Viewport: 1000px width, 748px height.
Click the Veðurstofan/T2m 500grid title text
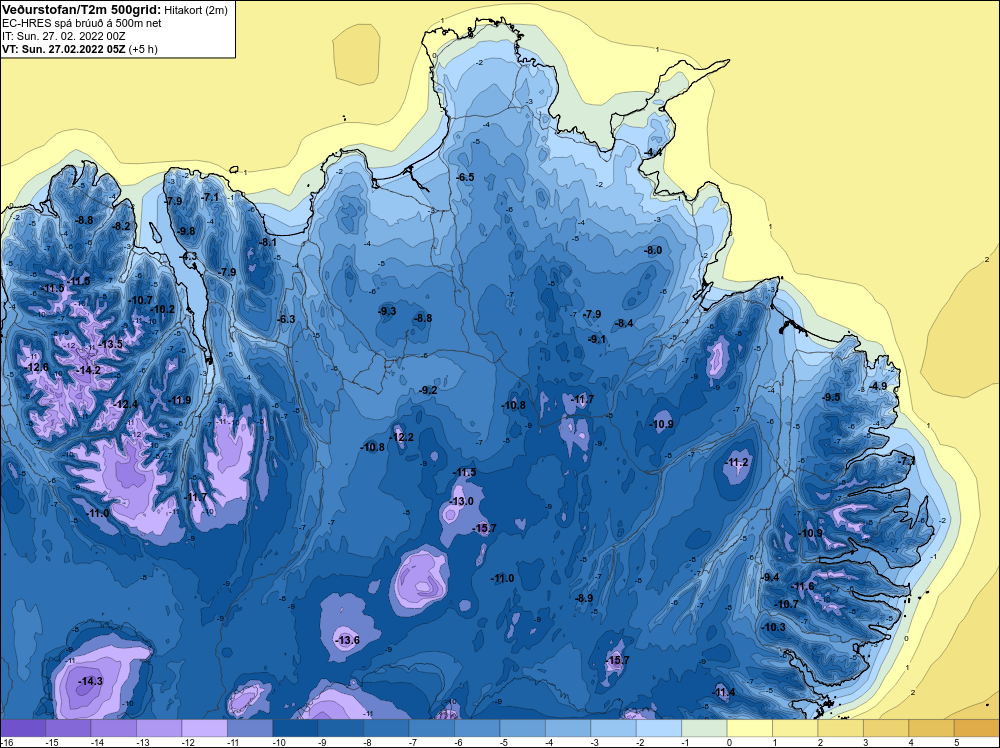[82, 10]
